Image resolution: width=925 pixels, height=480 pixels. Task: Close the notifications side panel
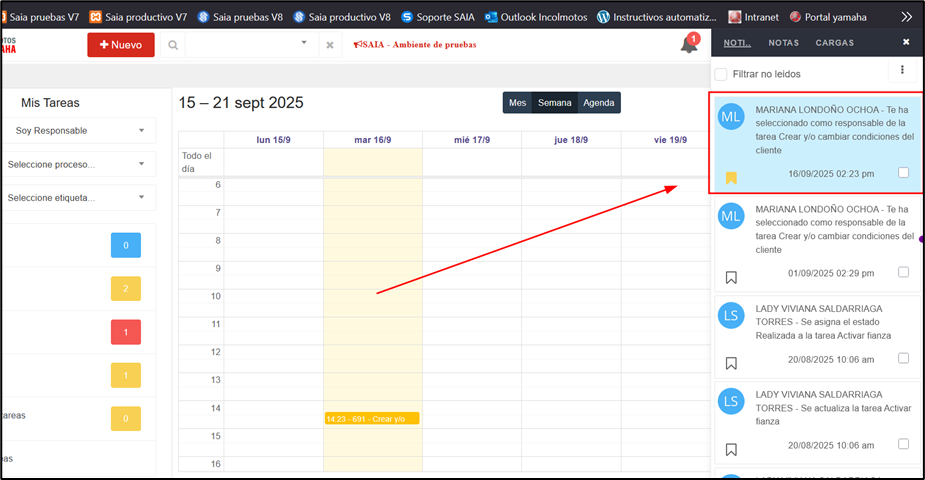pos(906,43)
